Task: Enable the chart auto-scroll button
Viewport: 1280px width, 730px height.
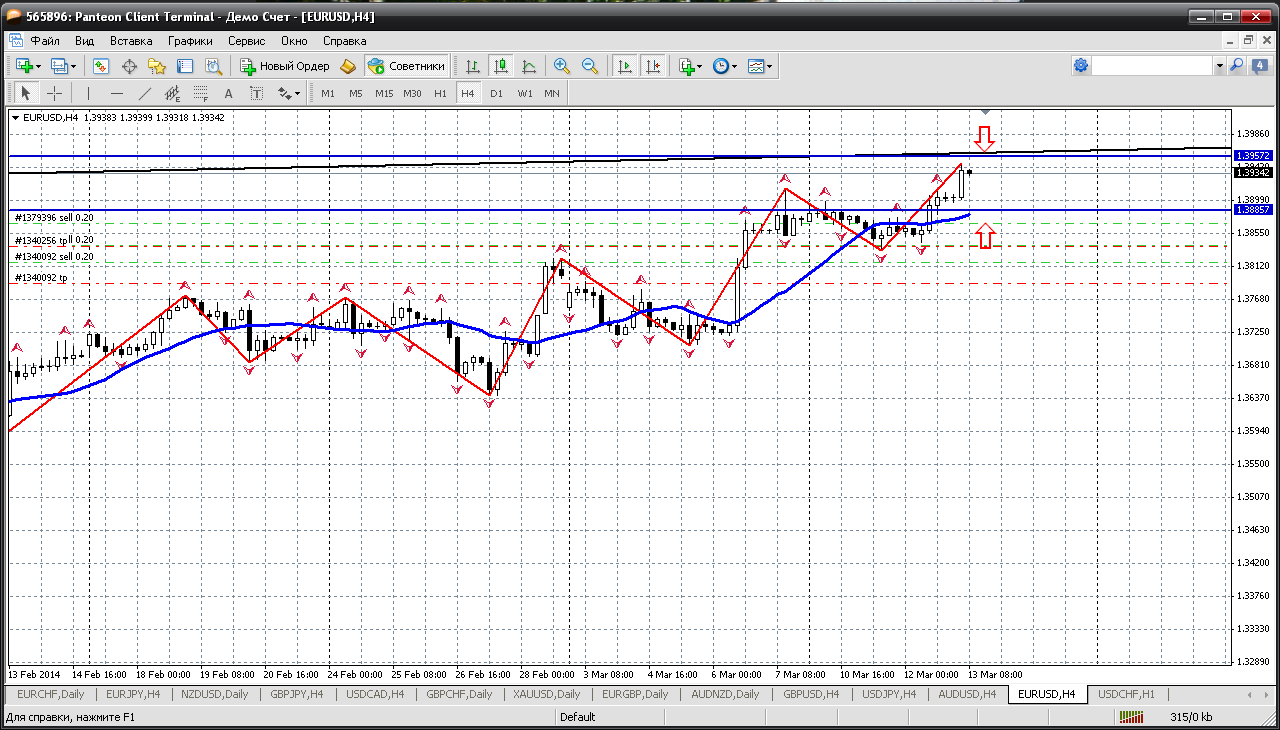Action: (x=624, y=66)
